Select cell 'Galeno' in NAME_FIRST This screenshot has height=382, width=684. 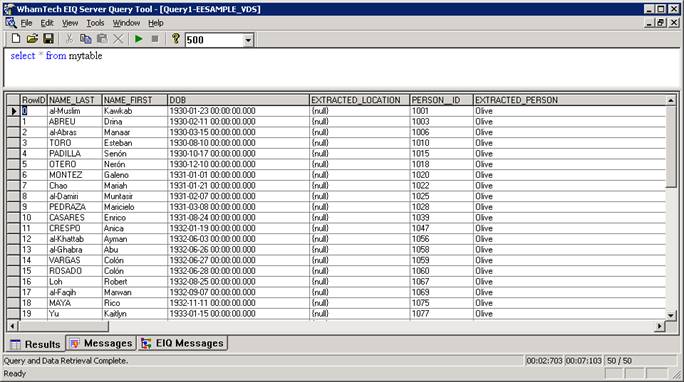click(x=134, y=175)
